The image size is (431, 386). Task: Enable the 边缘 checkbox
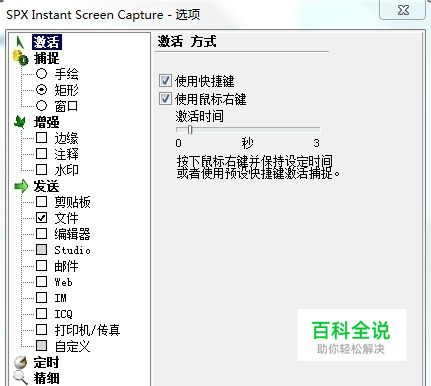coord(41,137)
